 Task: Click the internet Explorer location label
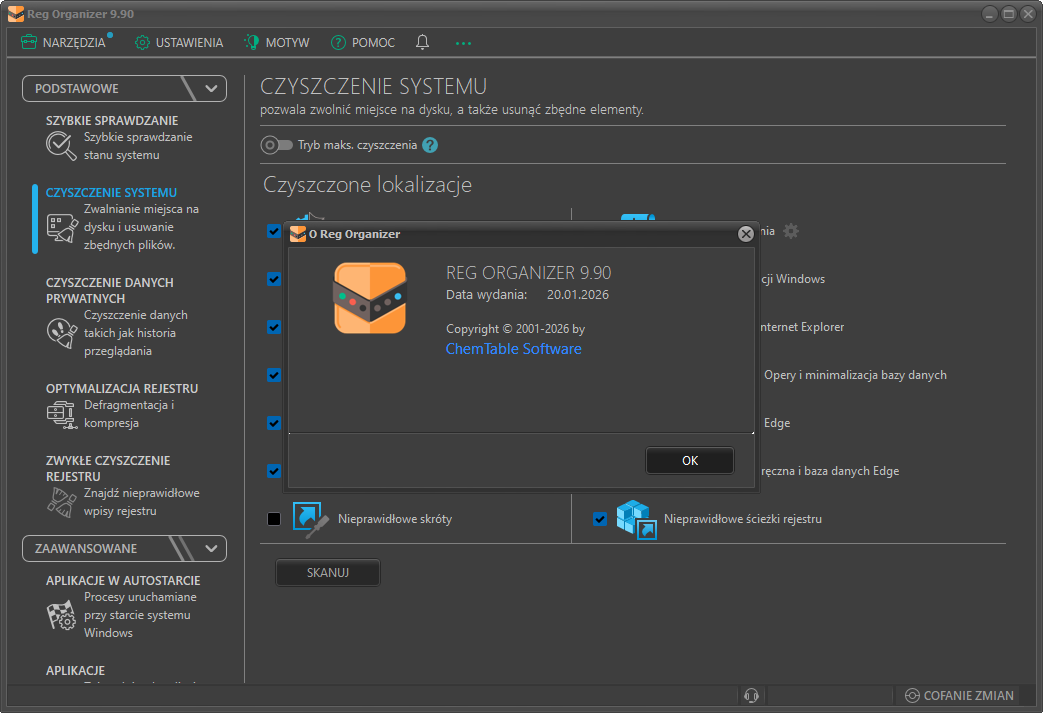click(x=802, y=327)
